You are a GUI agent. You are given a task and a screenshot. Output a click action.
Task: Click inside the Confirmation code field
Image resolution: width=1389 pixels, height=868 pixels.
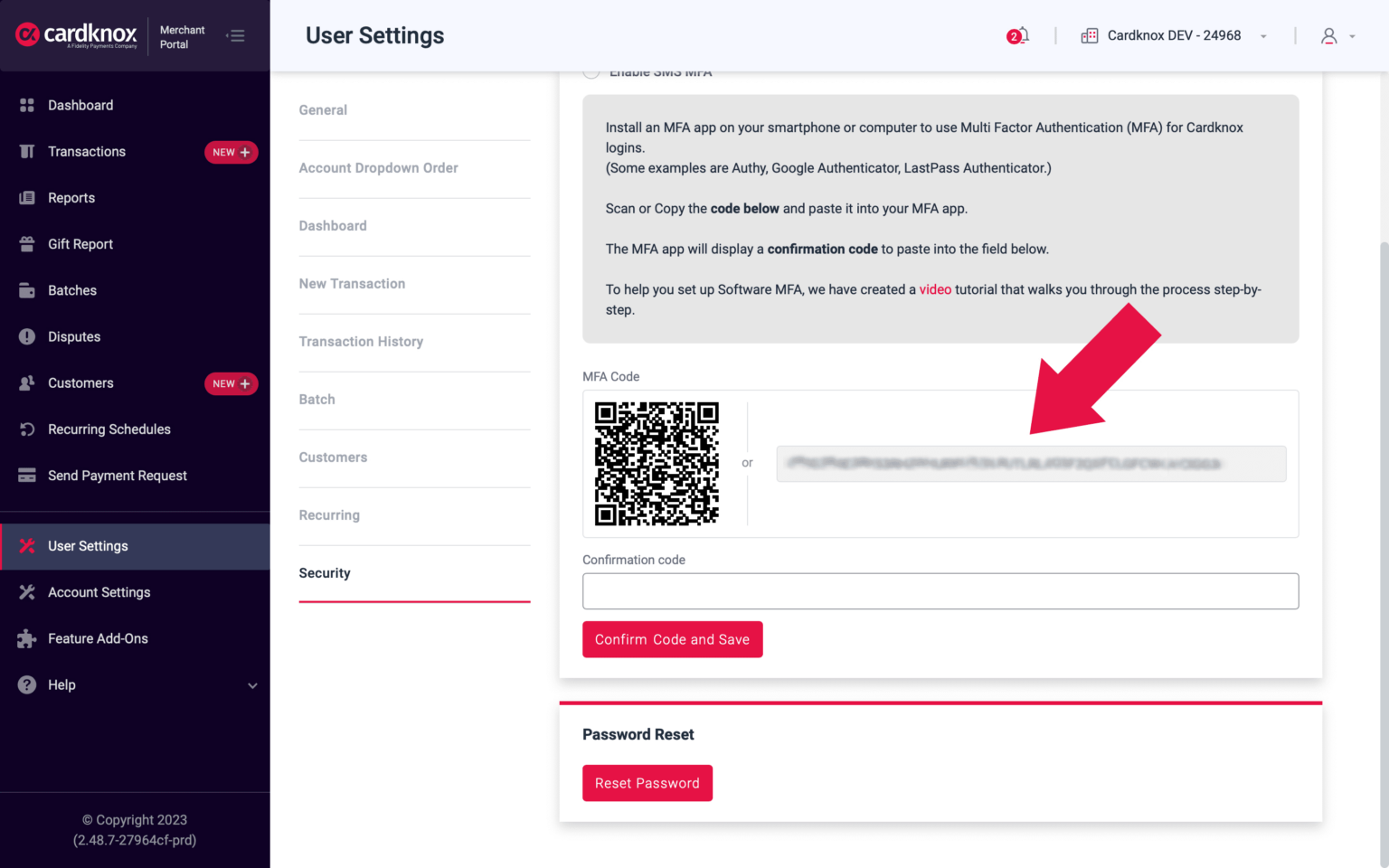click(x=940, y=590)
